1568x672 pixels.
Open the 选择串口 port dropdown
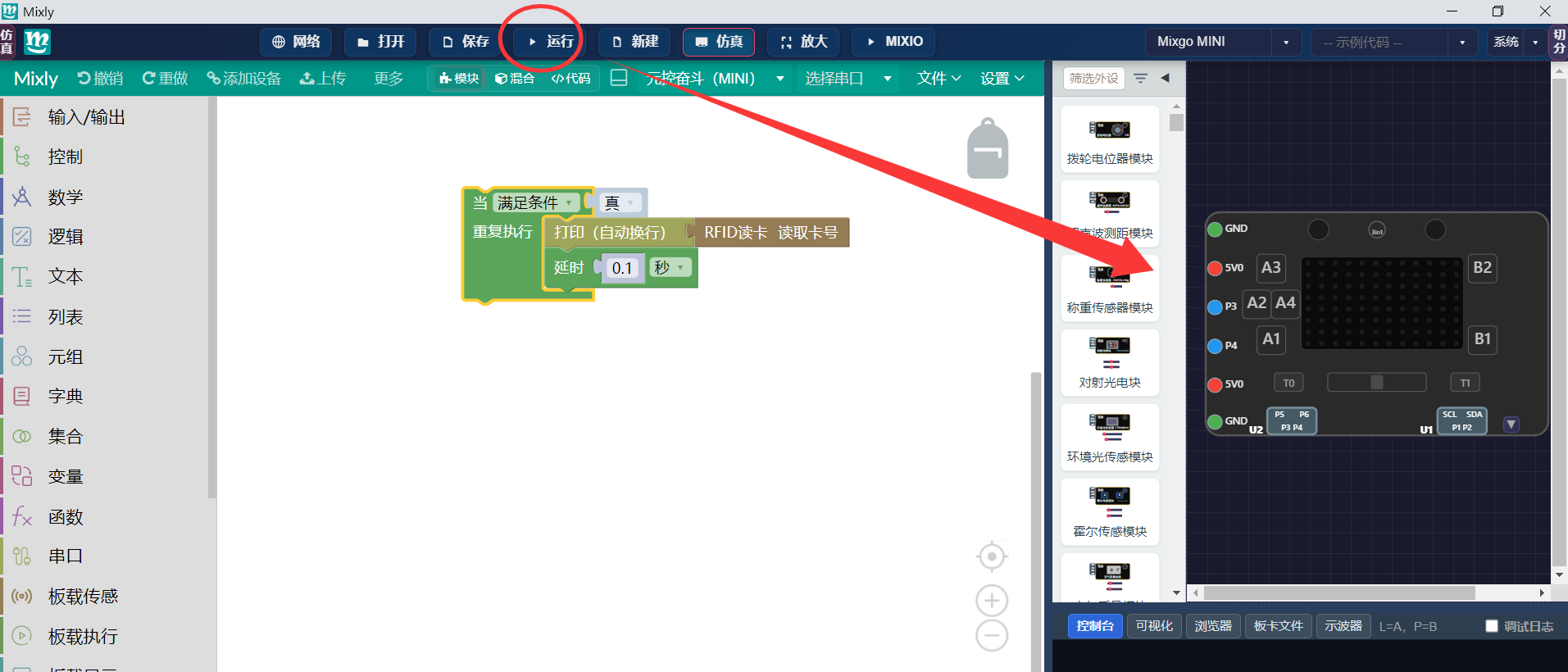pyautogui.click(x=848, y=79)
